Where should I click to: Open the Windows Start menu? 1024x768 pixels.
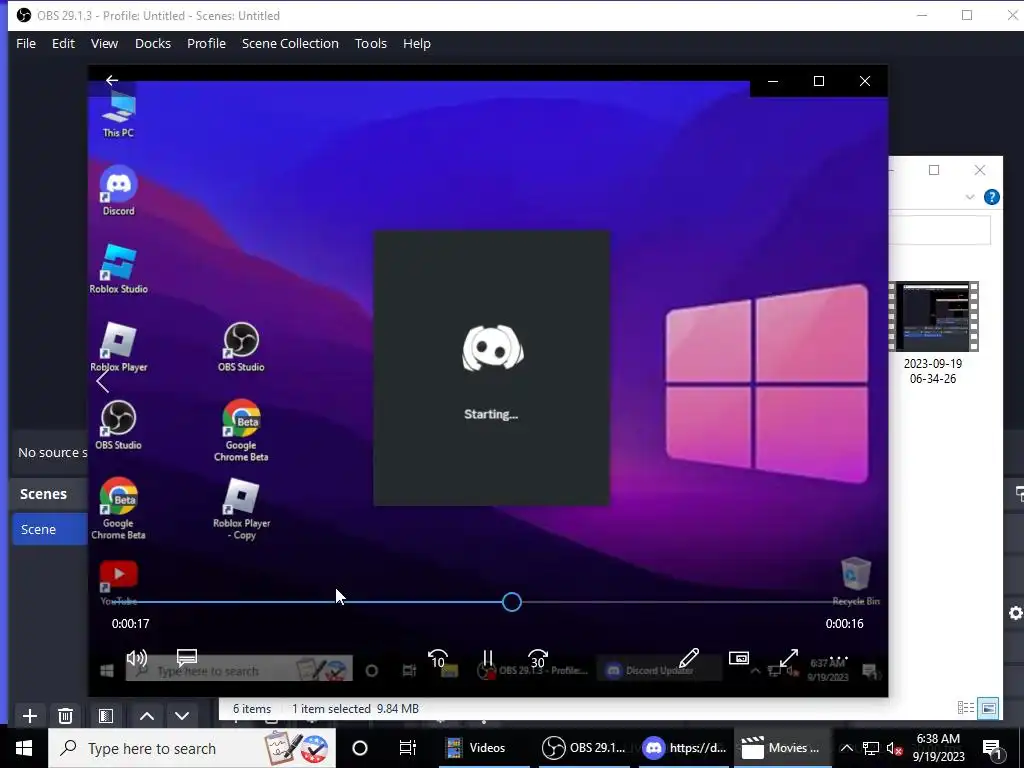(x=24, y=748)
